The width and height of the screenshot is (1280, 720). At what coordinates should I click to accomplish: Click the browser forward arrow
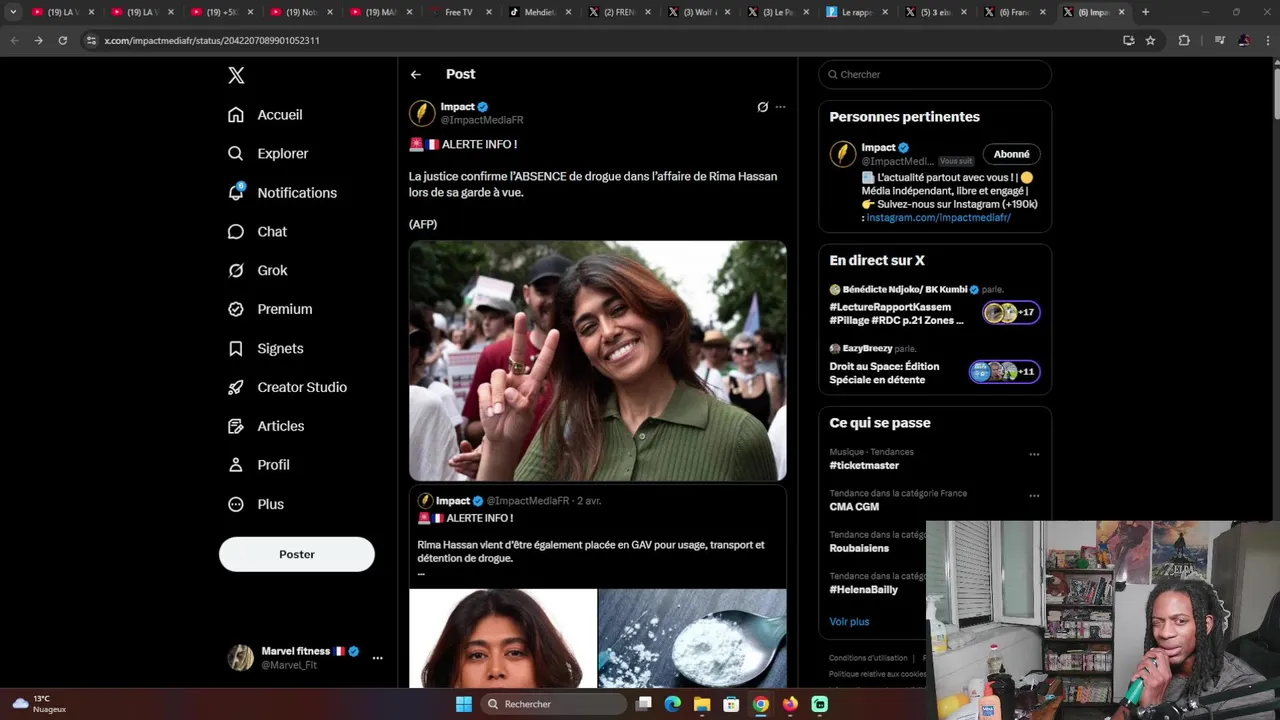point(38,40)
